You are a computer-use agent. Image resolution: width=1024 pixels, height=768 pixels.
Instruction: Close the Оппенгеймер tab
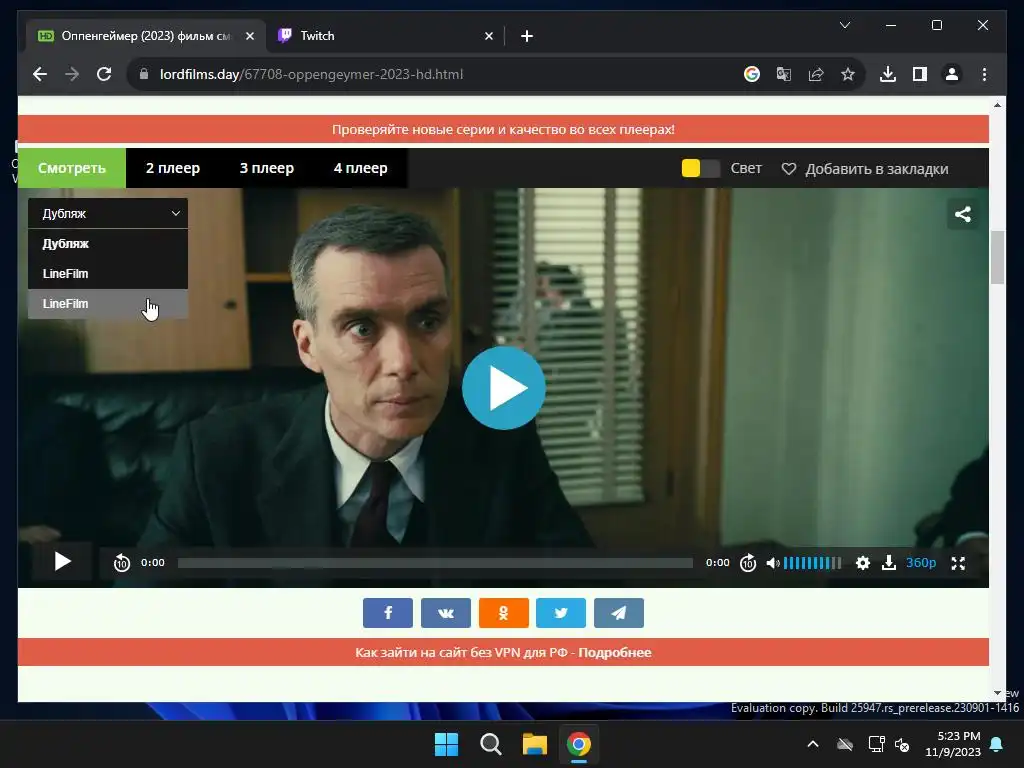pos(249,36)
